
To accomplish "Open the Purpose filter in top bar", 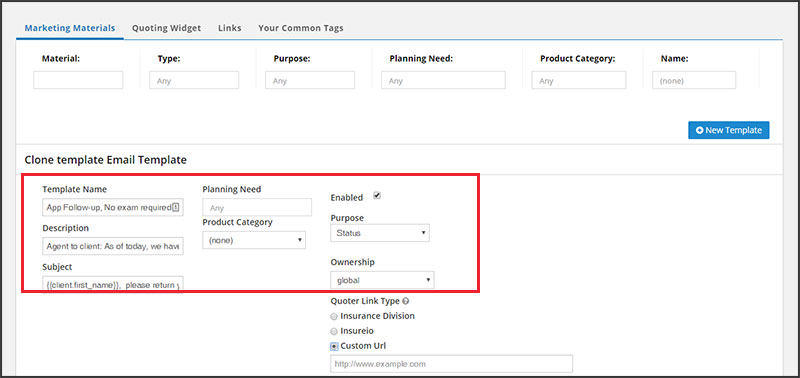I will pos(310,80).
